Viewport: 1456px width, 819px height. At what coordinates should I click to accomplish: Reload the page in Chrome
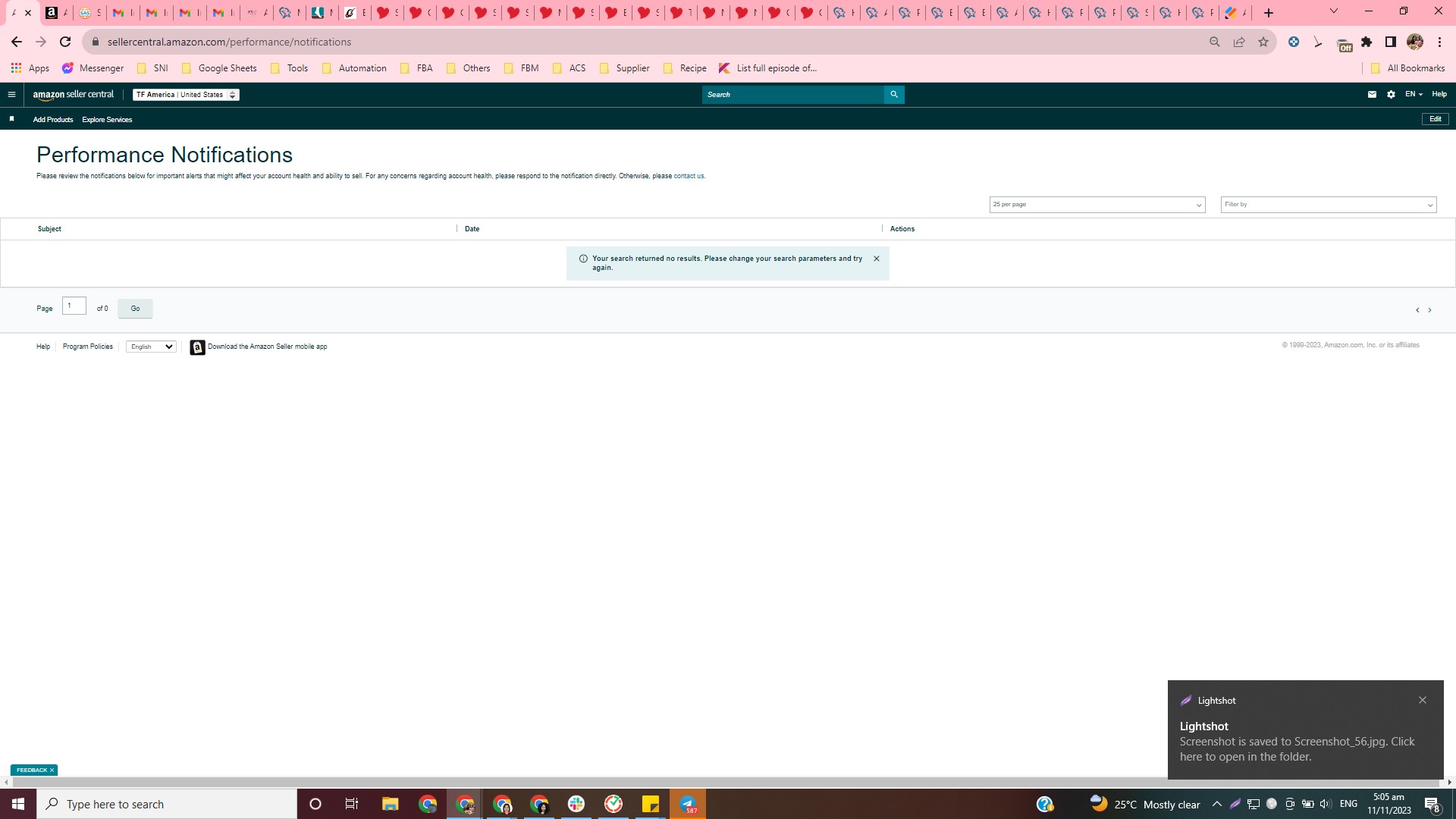[65, 42]
